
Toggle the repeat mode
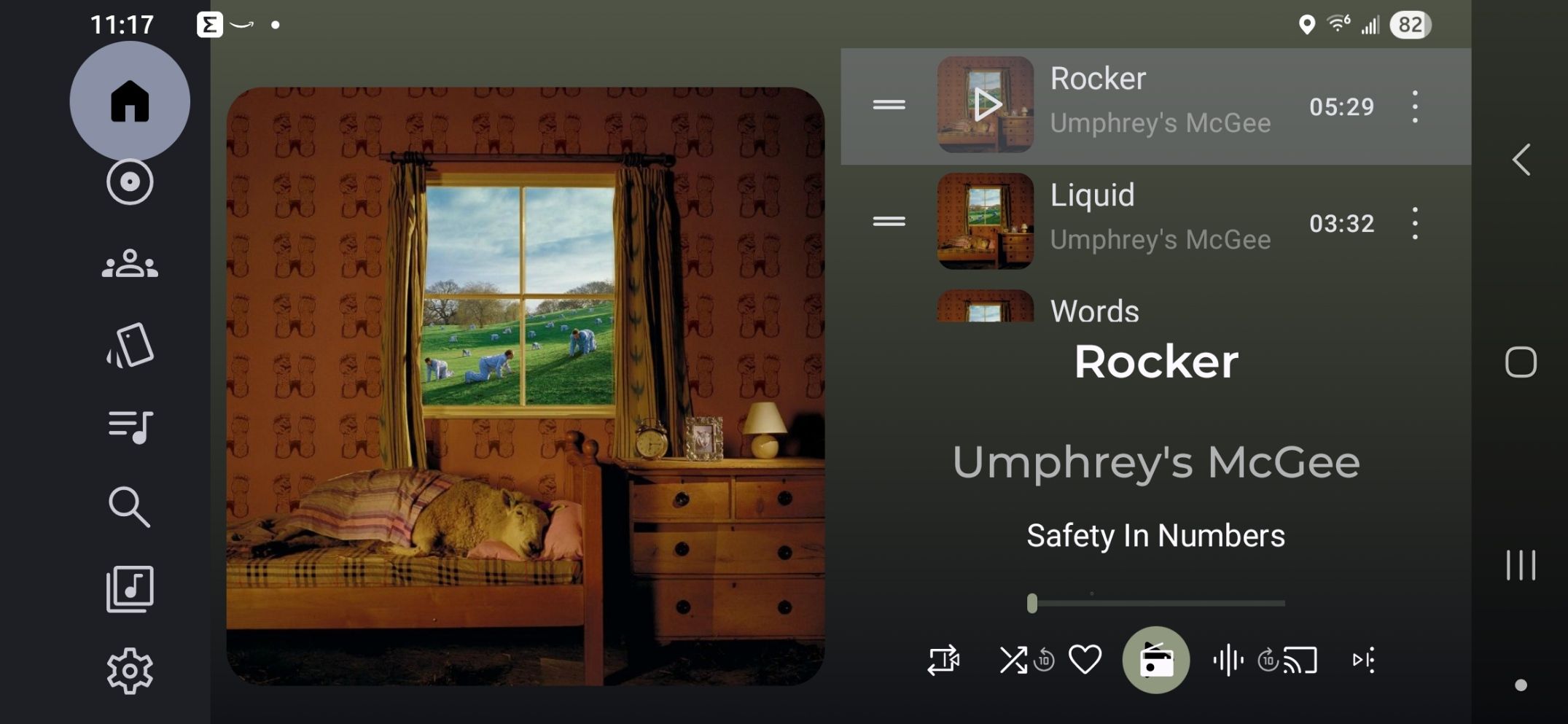point(943,661)
